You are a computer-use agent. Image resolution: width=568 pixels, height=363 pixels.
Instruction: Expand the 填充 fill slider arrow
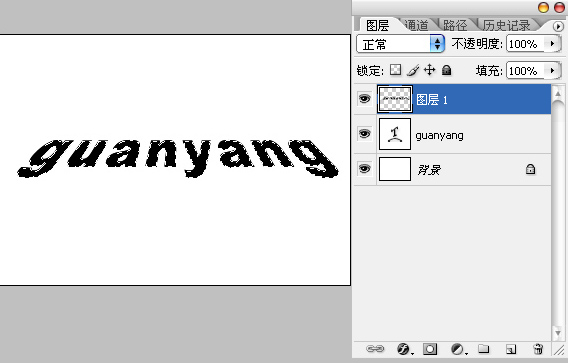(552, 70)
